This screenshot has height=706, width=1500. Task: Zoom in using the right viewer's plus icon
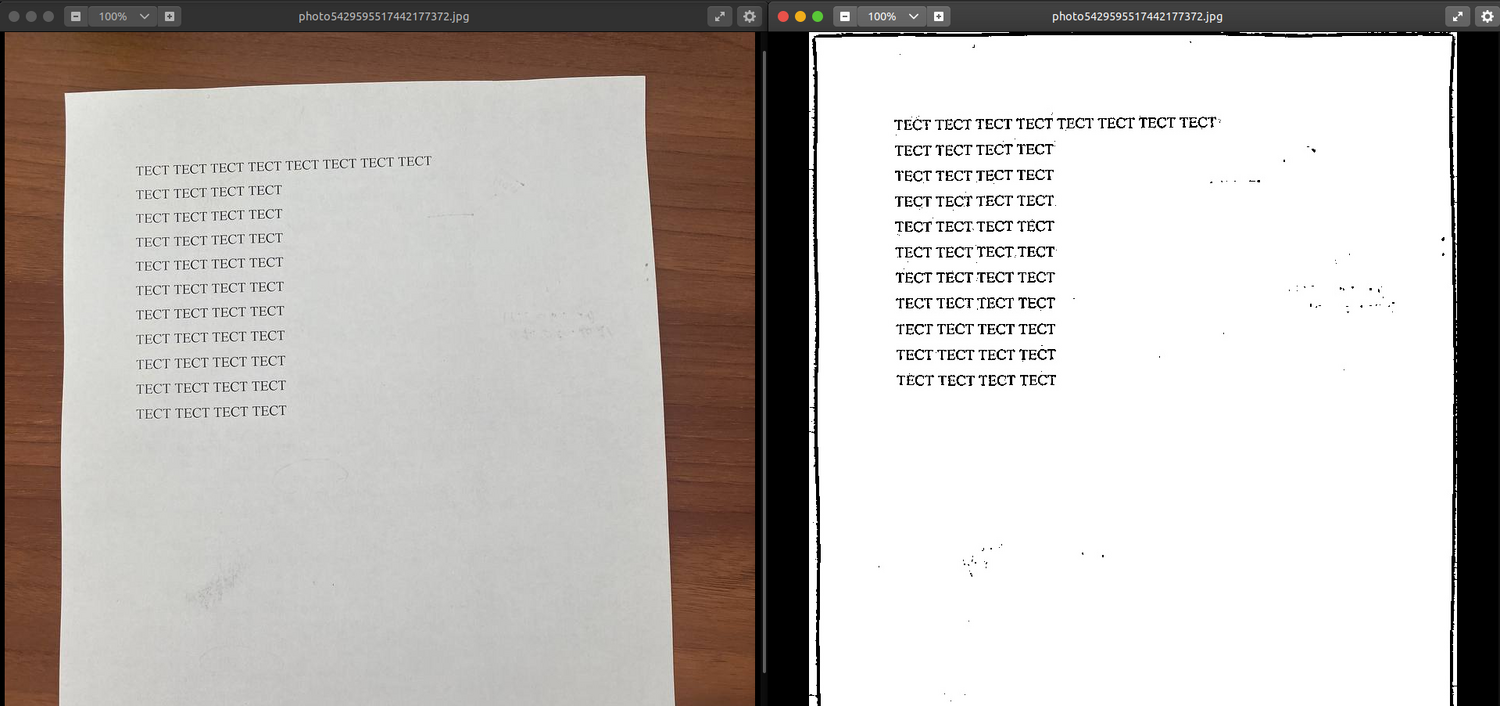click(x=937, y=16)
